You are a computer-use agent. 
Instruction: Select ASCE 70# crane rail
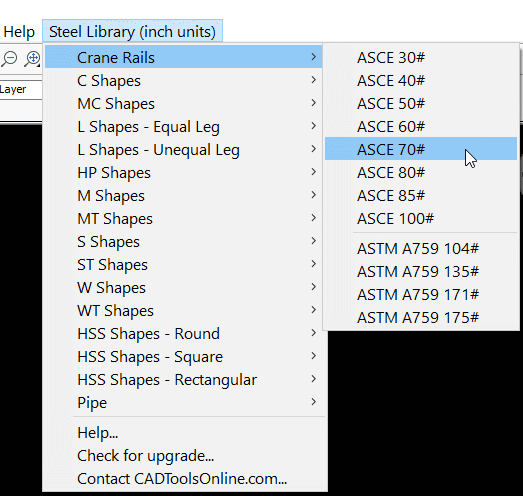click(x=421, y=149)
